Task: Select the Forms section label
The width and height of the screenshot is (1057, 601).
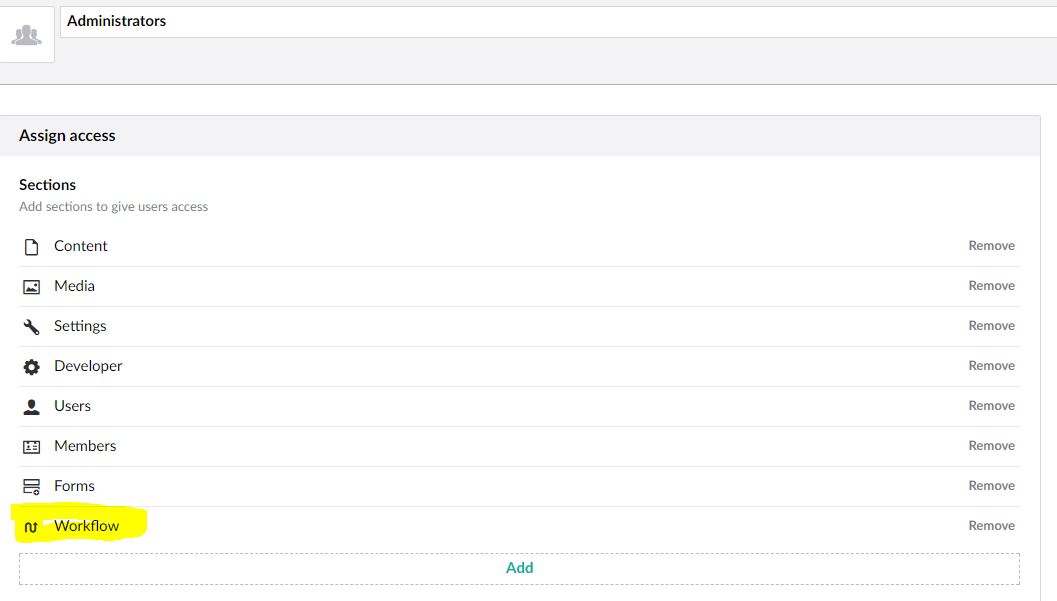Action: [x=74, y=486]
